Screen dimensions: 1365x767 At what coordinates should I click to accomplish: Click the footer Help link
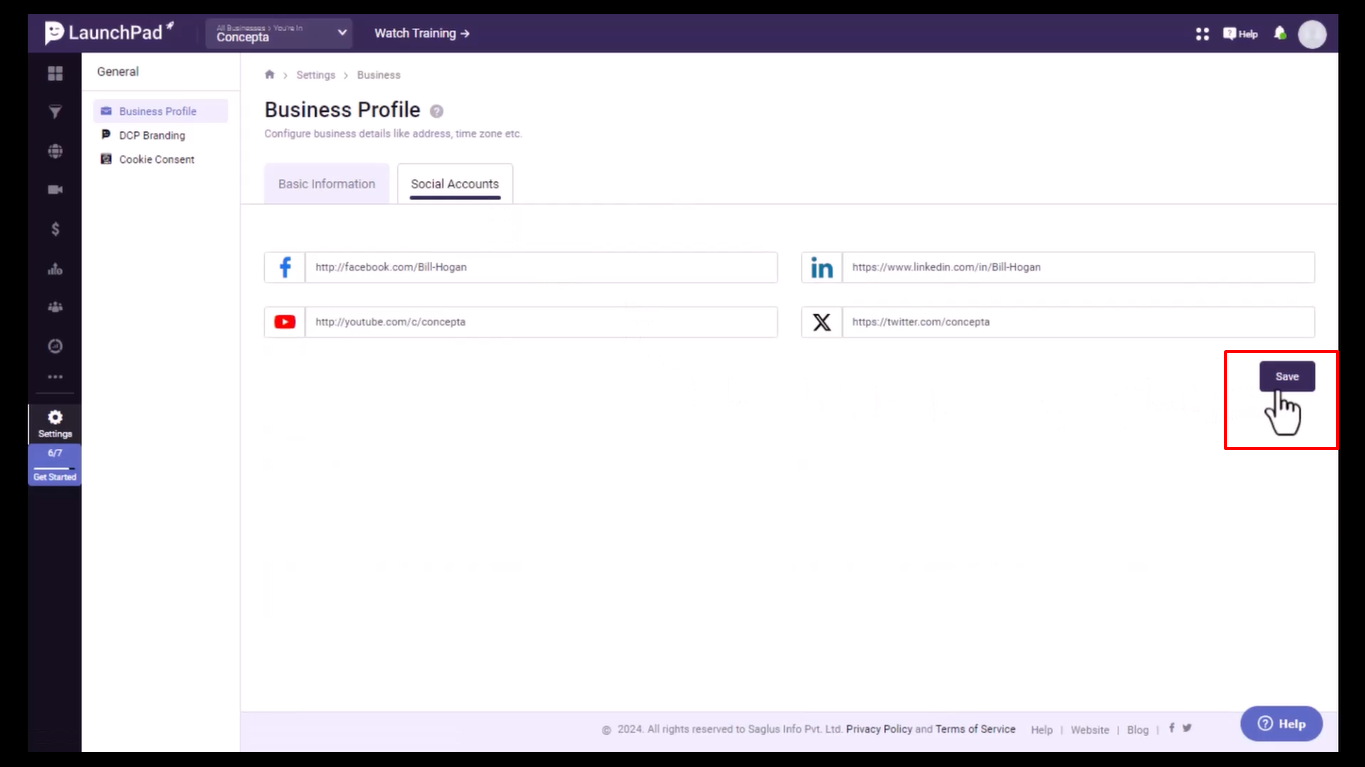coord(1042,730)
